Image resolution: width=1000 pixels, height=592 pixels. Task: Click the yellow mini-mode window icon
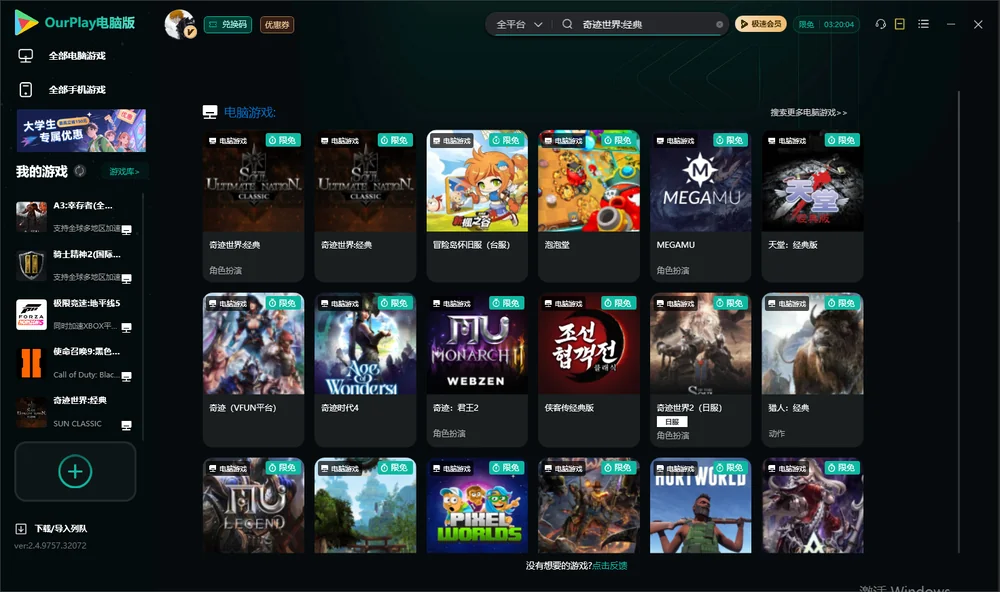point(900,24)
